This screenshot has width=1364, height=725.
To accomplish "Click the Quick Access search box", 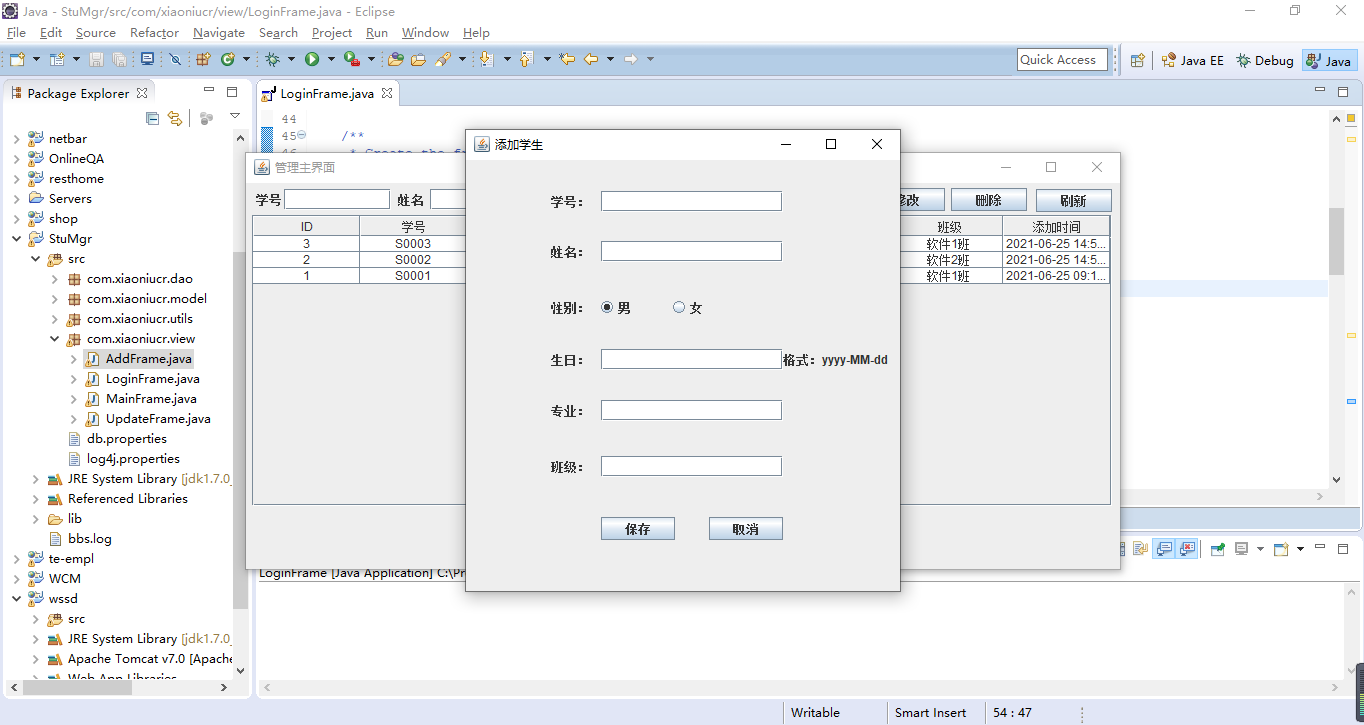I will [1062, 60].
